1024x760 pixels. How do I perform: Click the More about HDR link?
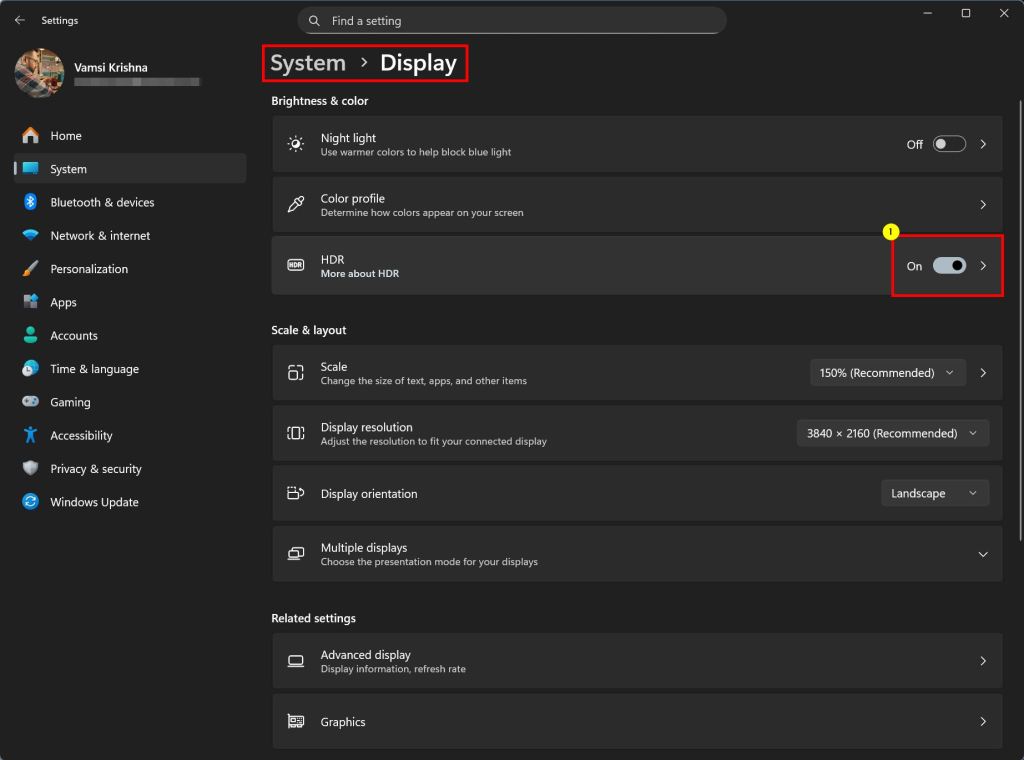click(x=359, y=274)
